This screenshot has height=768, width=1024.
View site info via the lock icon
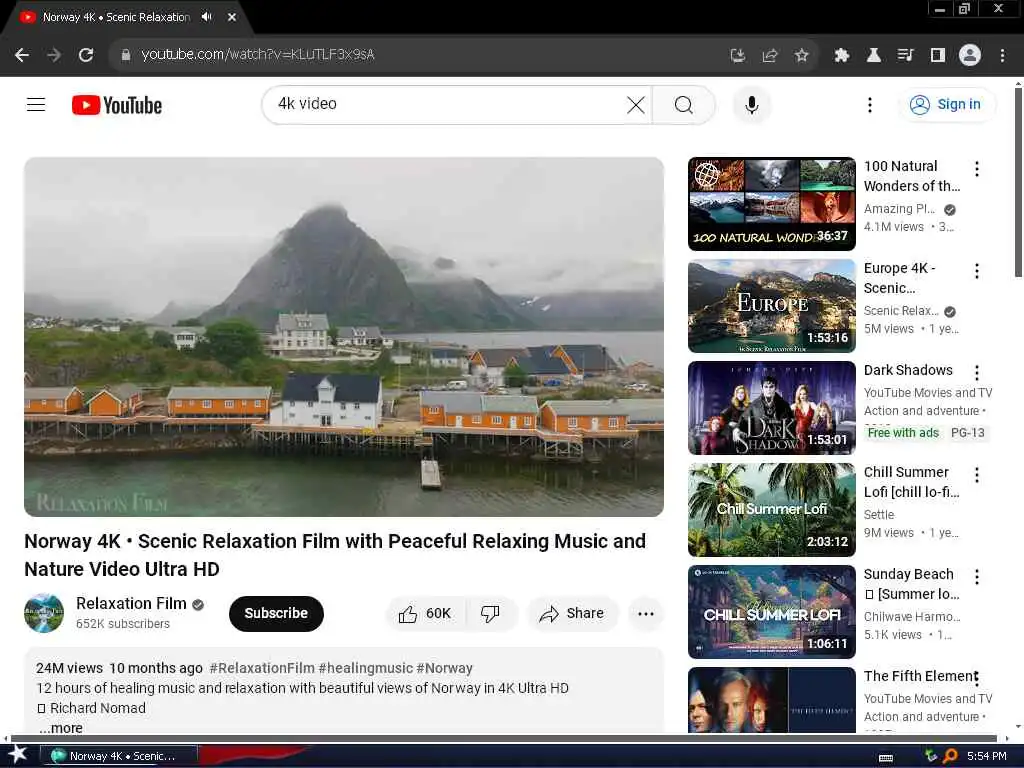pyautogui.click(x=126, y=55)
